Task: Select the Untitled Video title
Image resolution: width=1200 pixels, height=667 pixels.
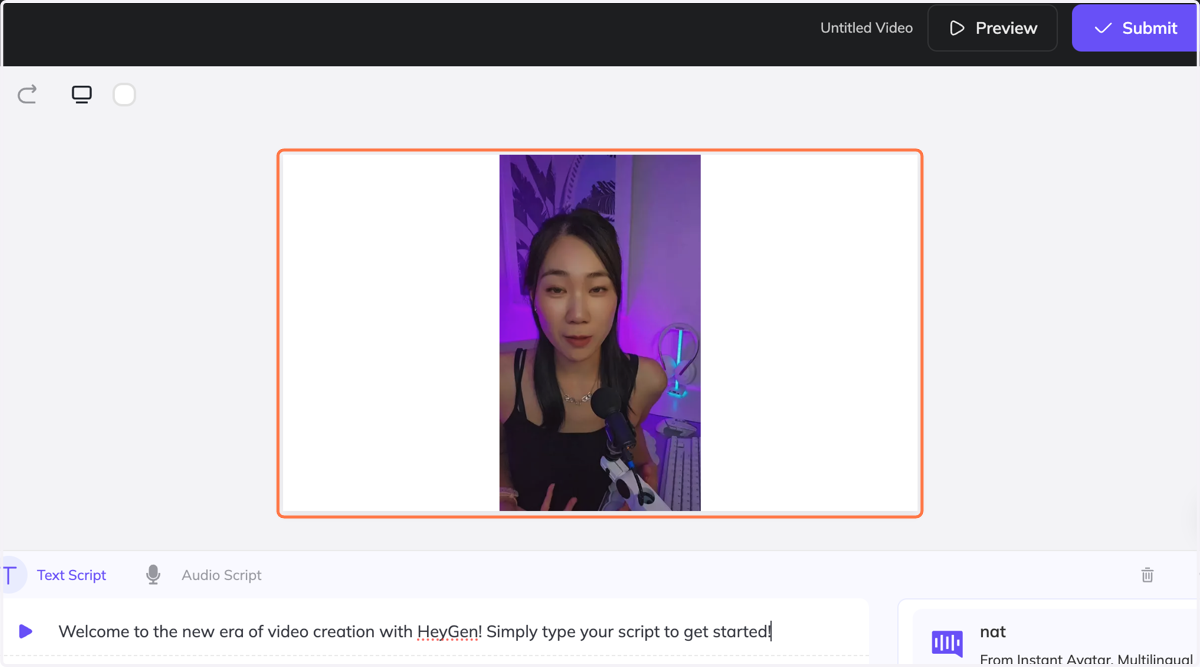Action: [x=866, y=28]
